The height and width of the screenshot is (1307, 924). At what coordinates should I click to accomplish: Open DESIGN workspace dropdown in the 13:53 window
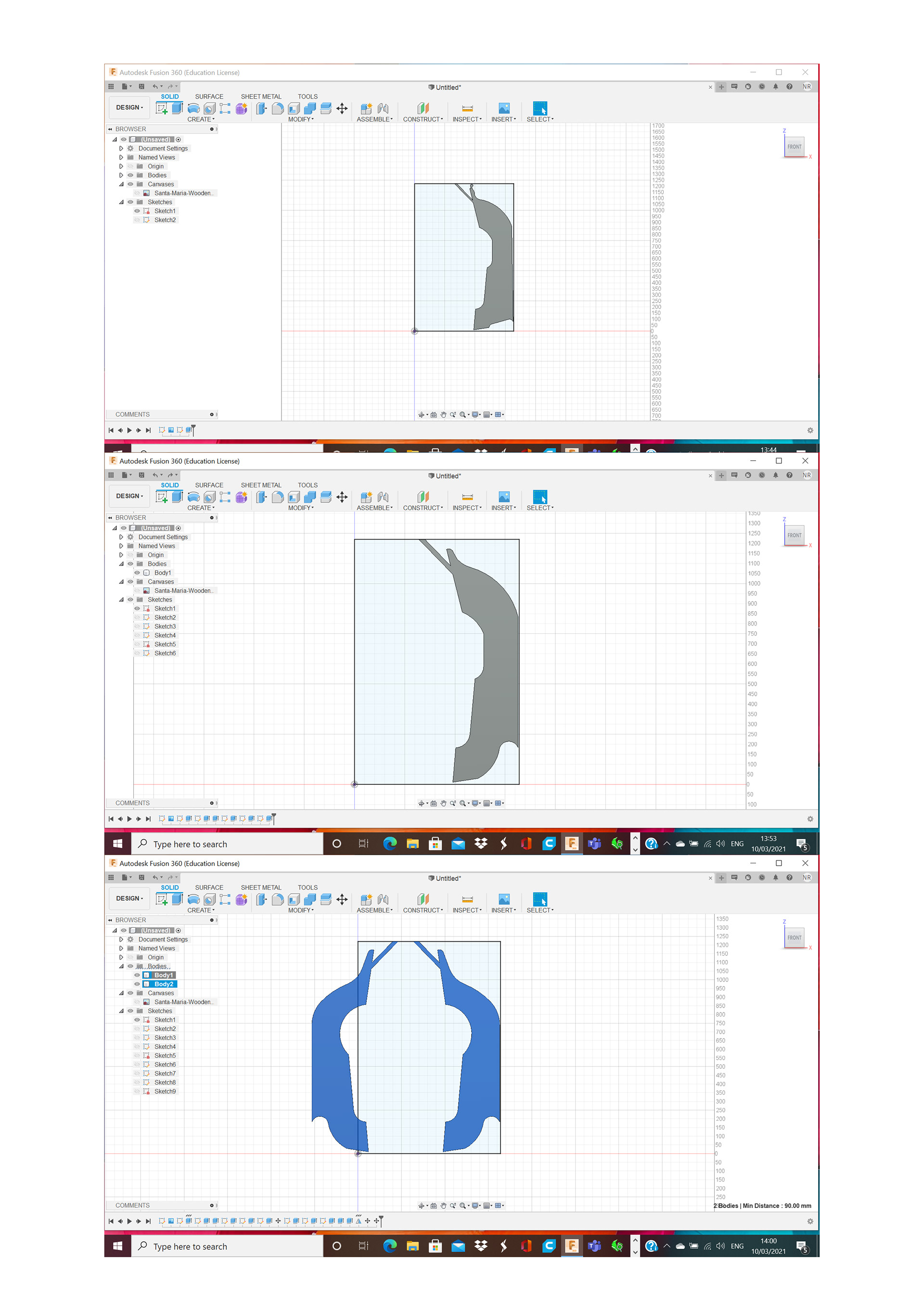pyautogui.click(x=129, y=496)
